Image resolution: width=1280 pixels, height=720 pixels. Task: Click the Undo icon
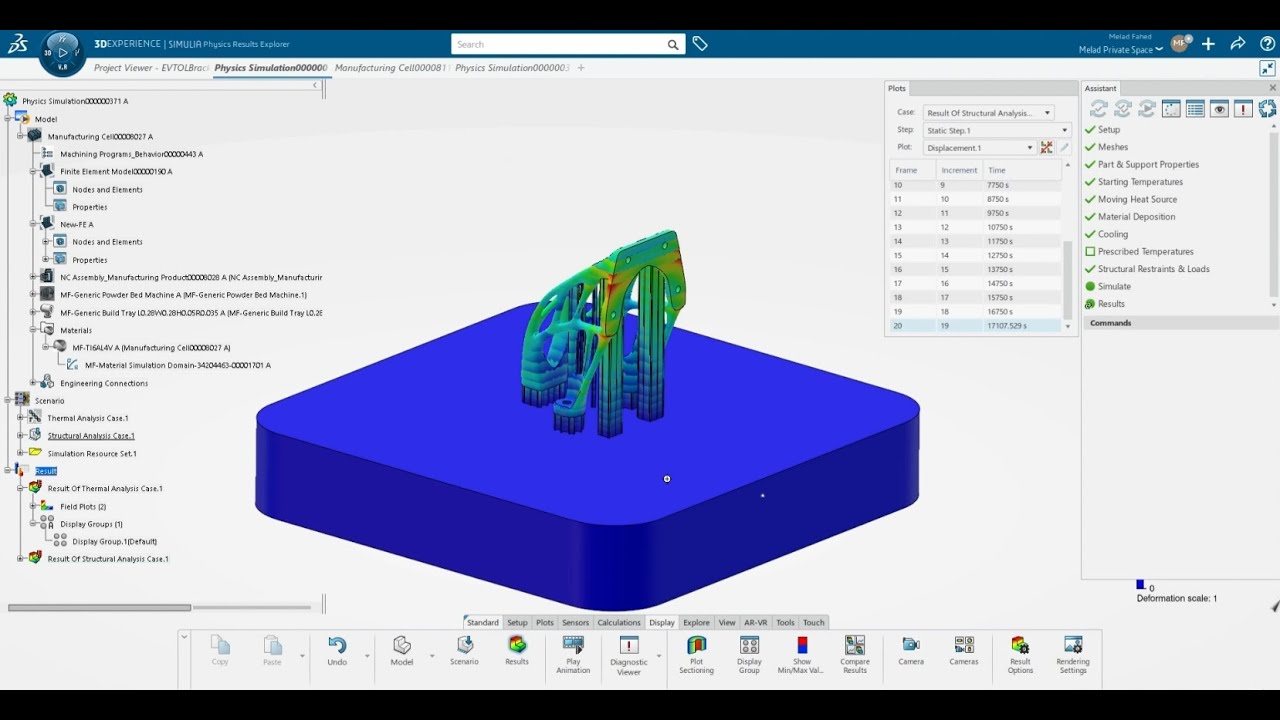[337, 651]
